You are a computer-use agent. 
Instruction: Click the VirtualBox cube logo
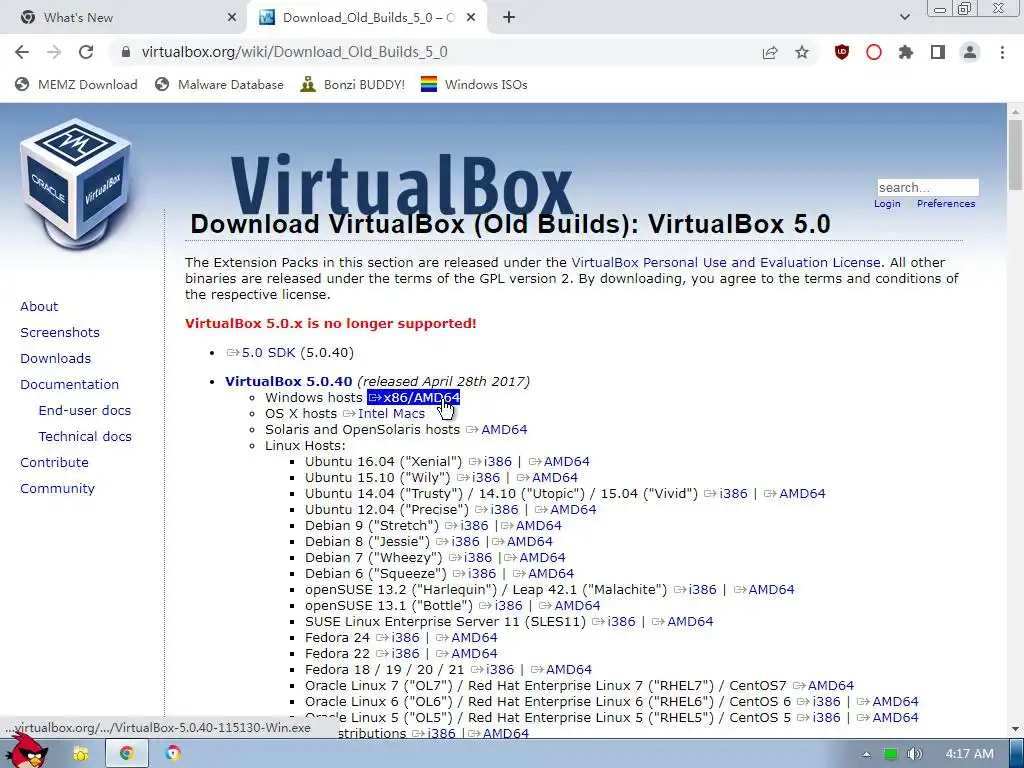[x=76, y=184]
